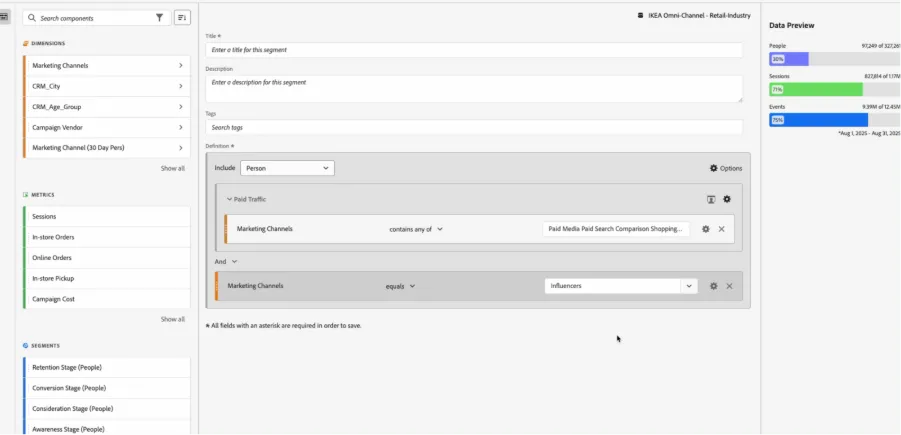The width and height of the screenshot is (901, 435).
Task: Expand Campaign Vendor dimension chevron
Action: point(180,127)
